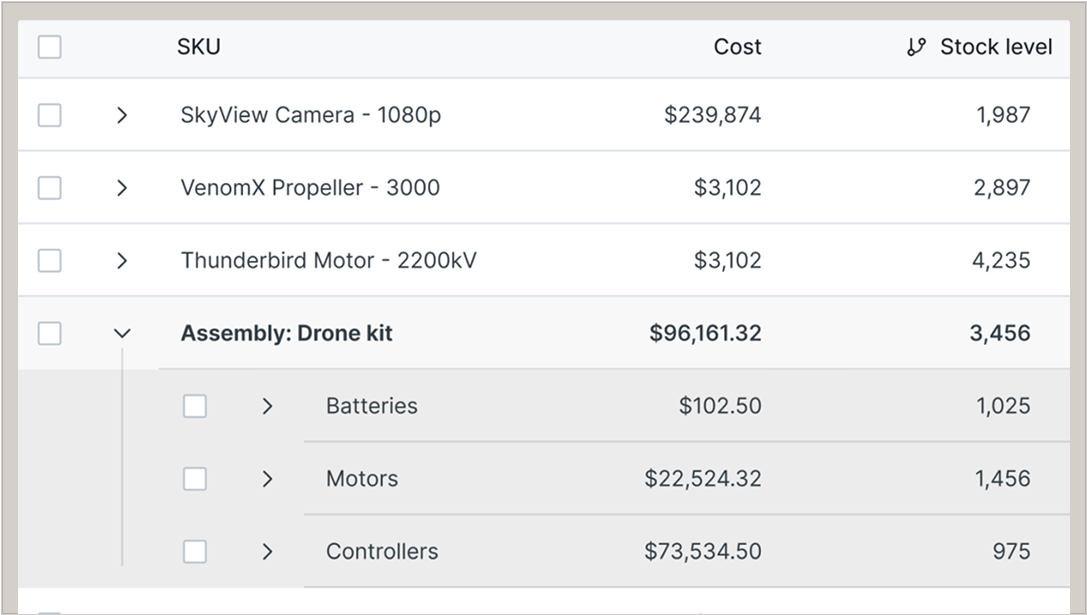
Task: Expand the Batteries sub-row
Action: (x=267, y=406)
